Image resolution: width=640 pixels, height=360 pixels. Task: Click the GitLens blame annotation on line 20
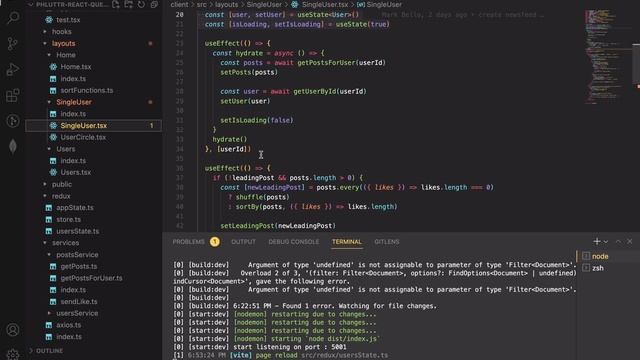[x=462, y=15]
